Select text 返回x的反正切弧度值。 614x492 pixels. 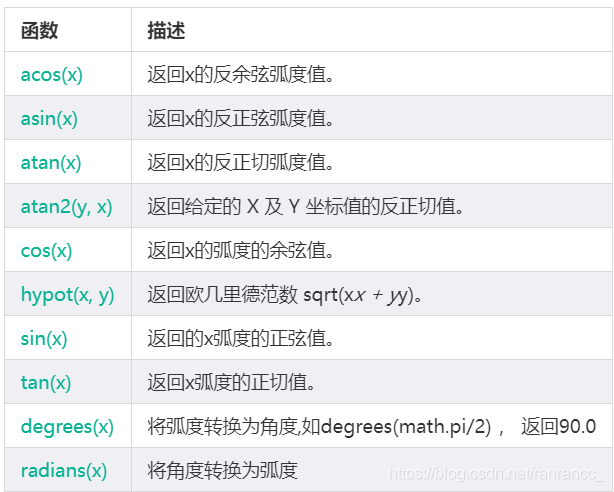[240, 162]
